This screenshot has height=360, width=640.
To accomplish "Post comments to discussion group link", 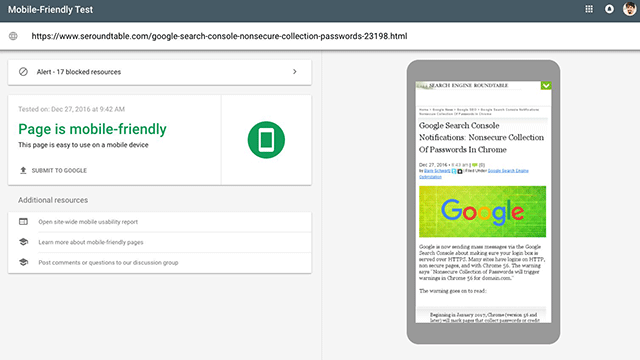I will click(108, 262).
